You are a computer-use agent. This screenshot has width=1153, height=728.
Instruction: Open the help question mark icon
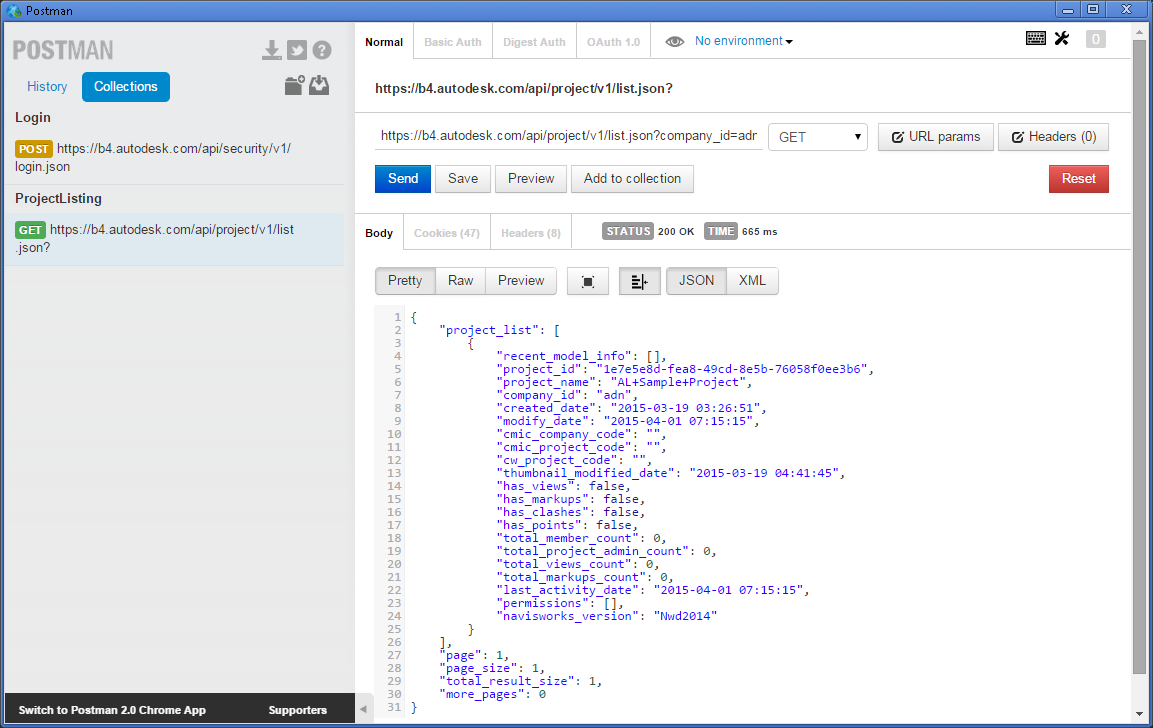[x=322, y=50]
